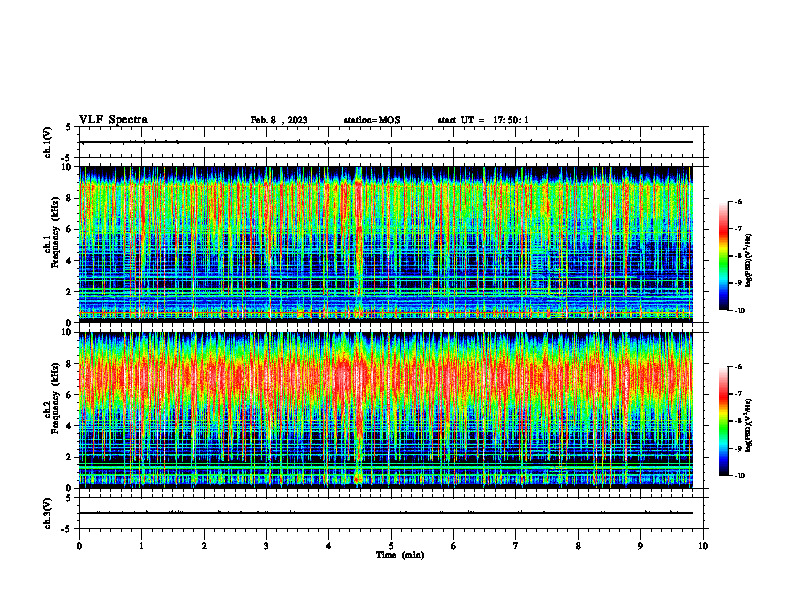The width and height of the screenshot is (792, 612).
Task: Click the 'VLF Spectra' plot title
Action: (x=113, y=120)
